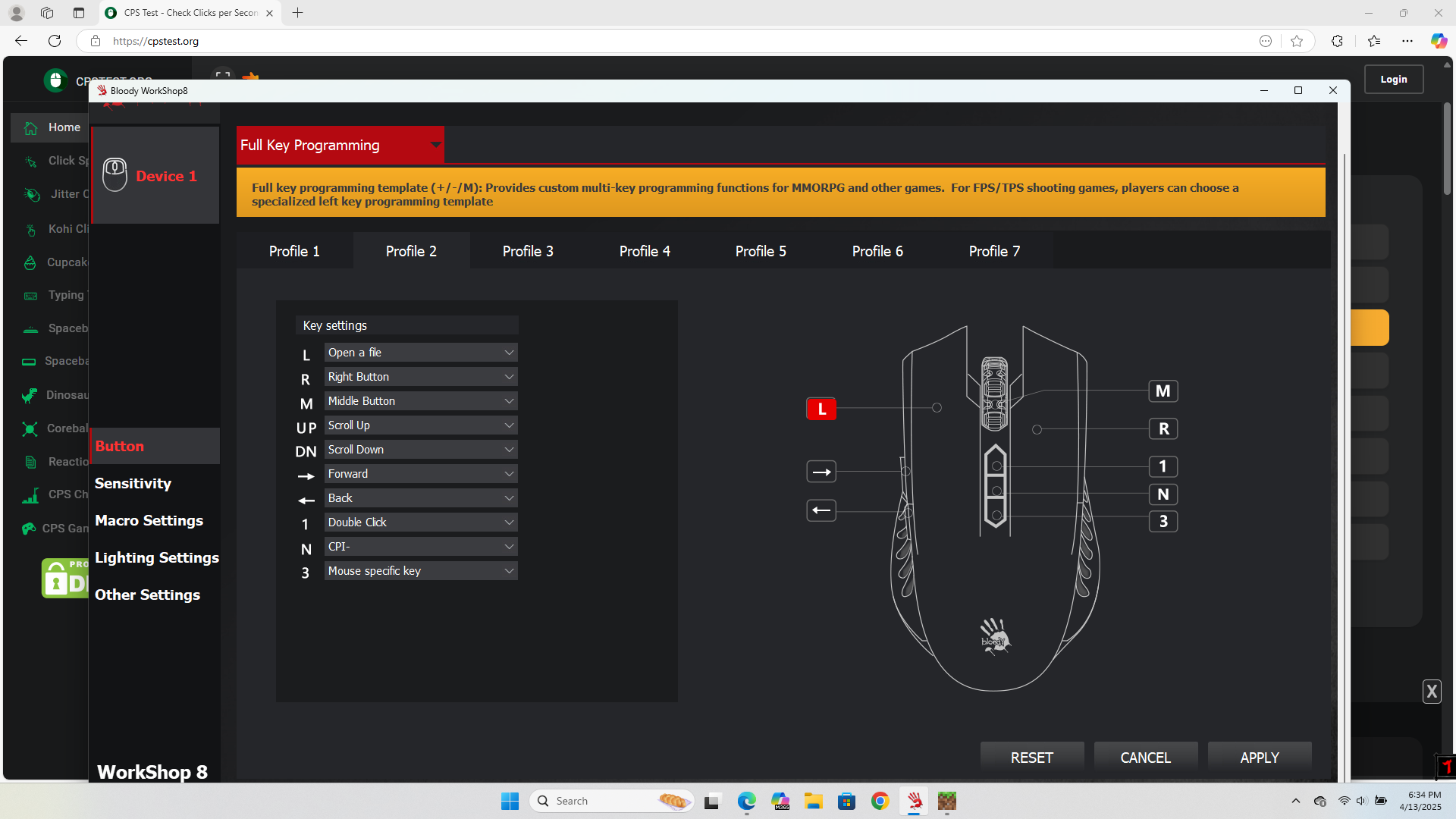Open Bloody app from the taskbar
This screenshot has height=819, width=1456.
915,801
